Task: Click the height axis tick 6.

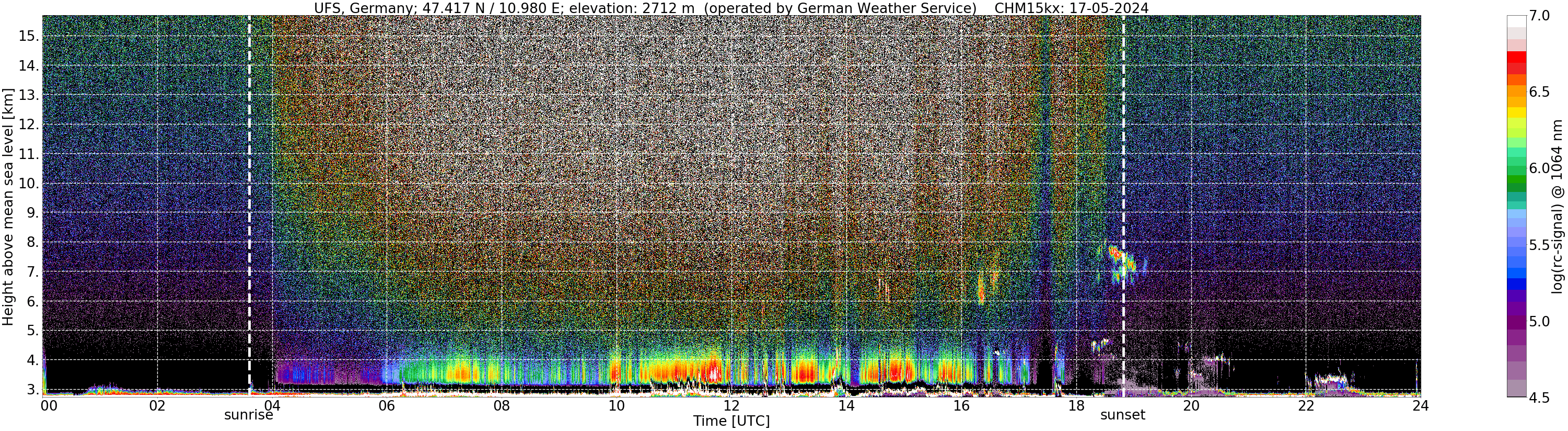Action: [33, 301]
